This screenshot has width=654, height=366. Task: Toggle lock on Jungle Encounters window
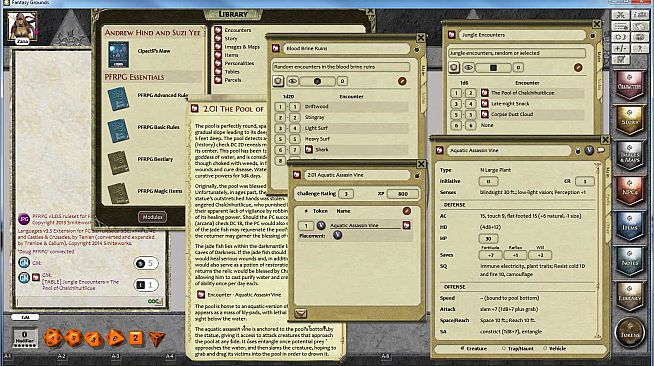(x=592, y=36)
